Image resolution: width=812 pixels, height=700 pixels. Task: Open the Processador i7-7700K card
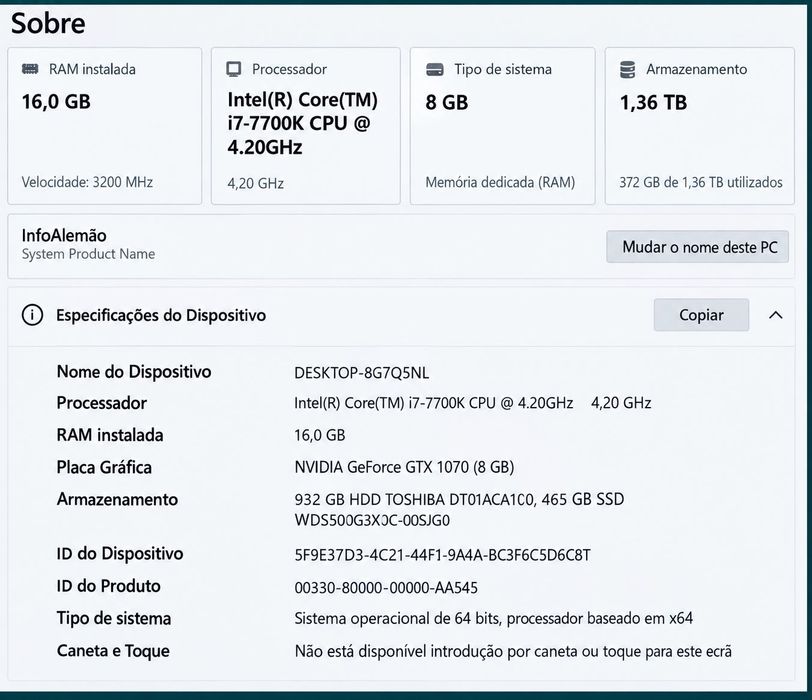click(306, 126)
